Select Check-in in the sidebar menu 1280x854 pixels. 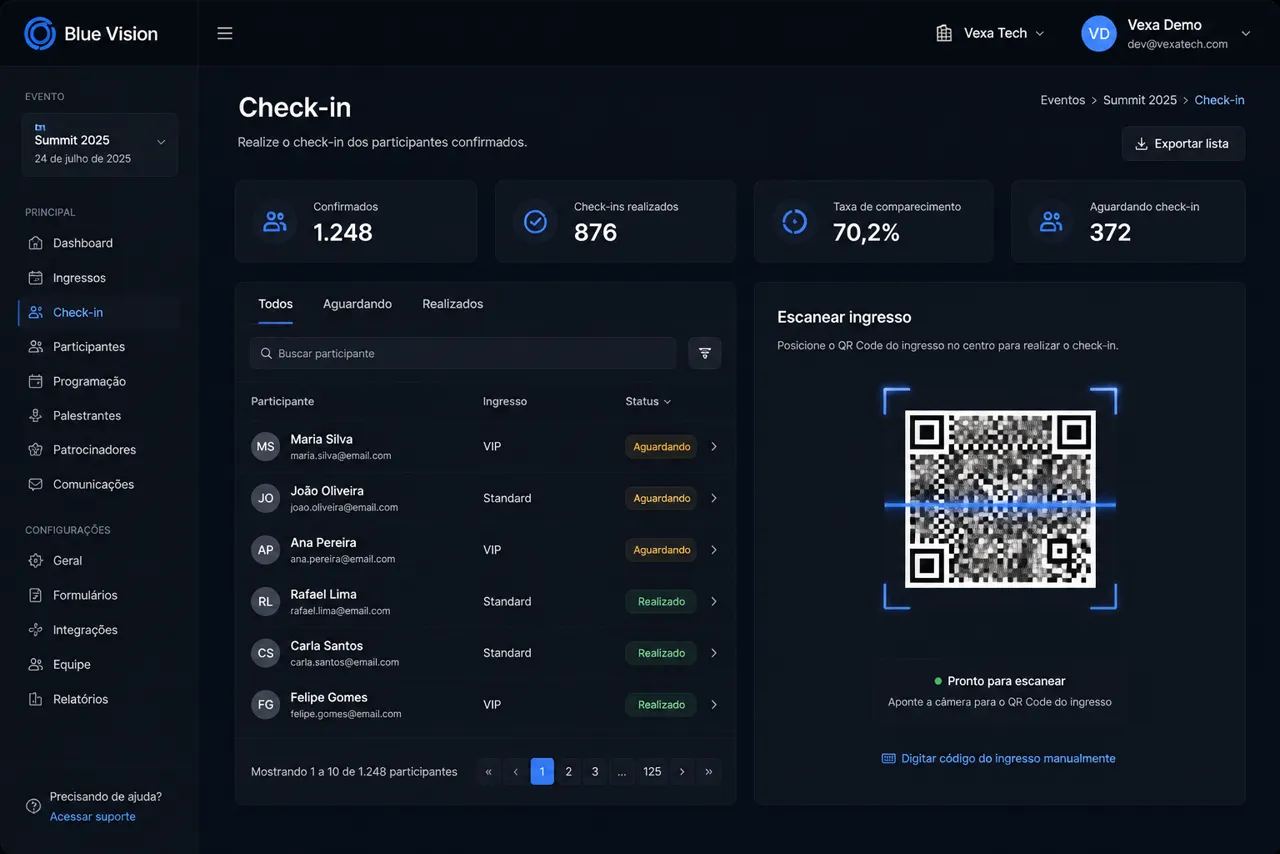[100, 312]
